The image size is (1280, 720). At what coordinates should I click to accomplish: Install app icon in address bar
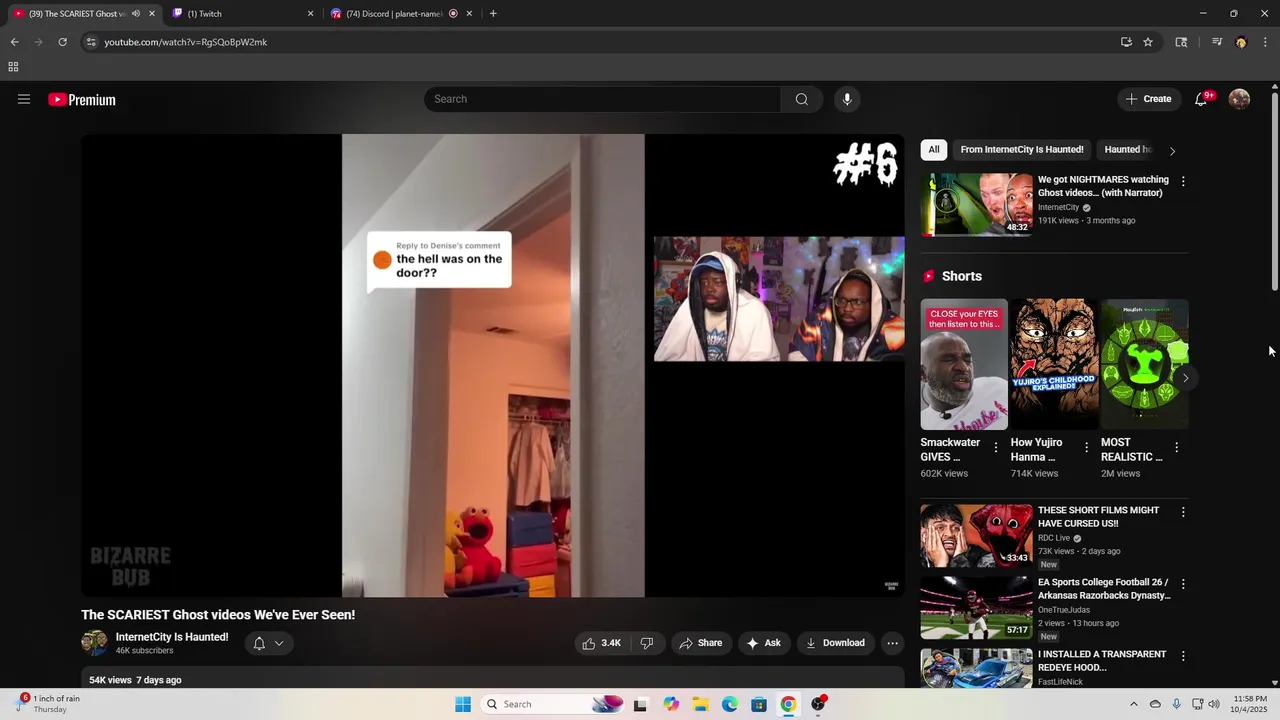tap(1126, 42)
